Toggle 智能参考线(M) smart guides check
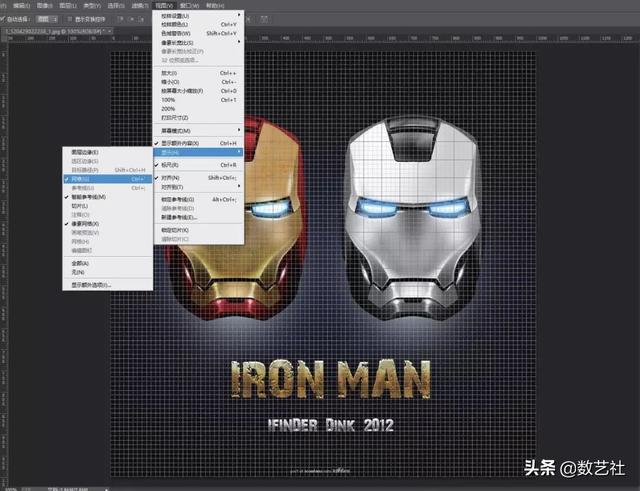Viewport: 640px width, 491px height. [108, 197]
